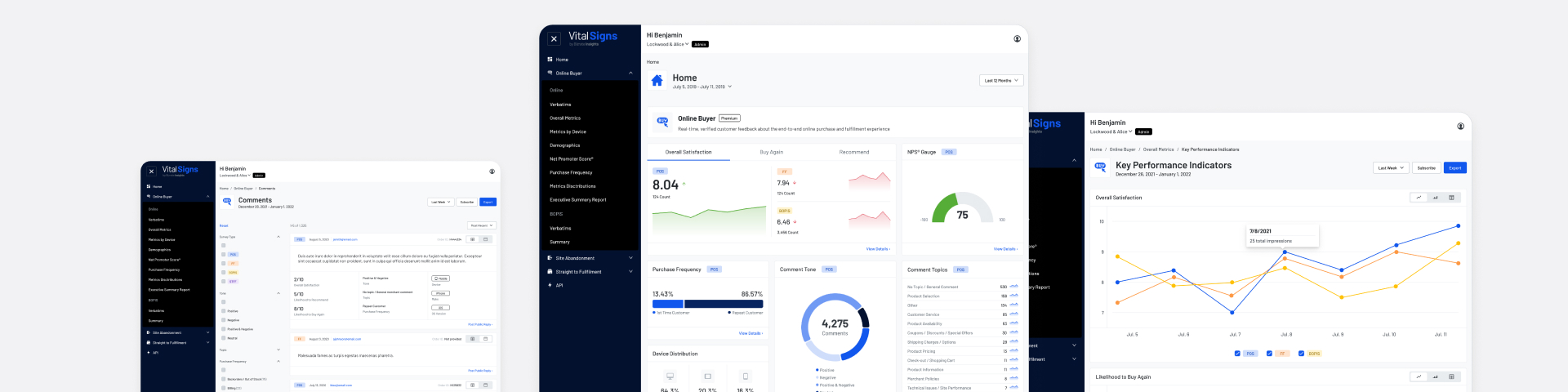Open Lockwood & Alice account dropdown in Home window

(667, 44)
